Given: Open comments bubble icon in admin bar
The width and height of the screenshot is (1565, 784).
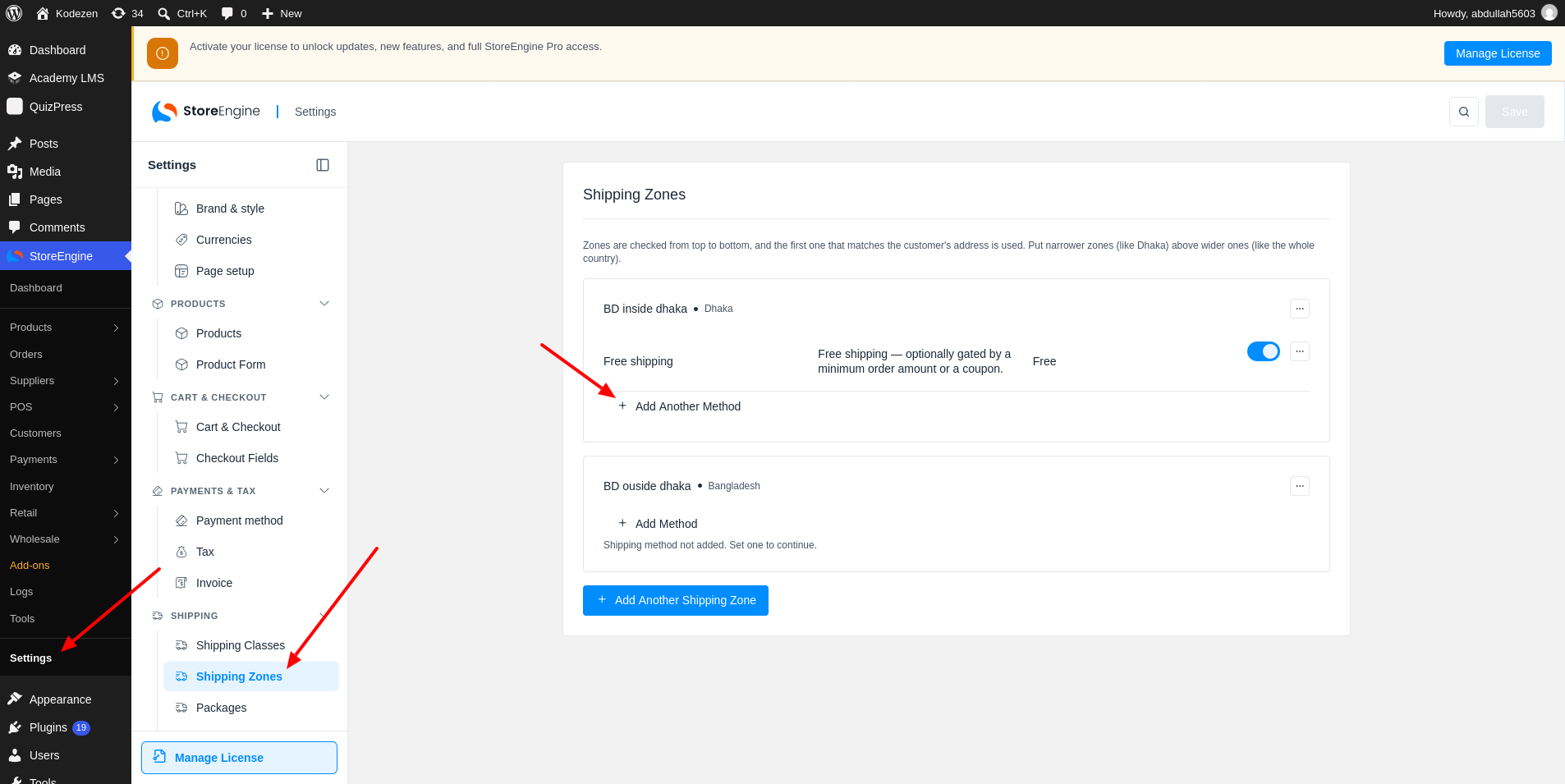Looking at the screenshot, I should coord(234,13).
